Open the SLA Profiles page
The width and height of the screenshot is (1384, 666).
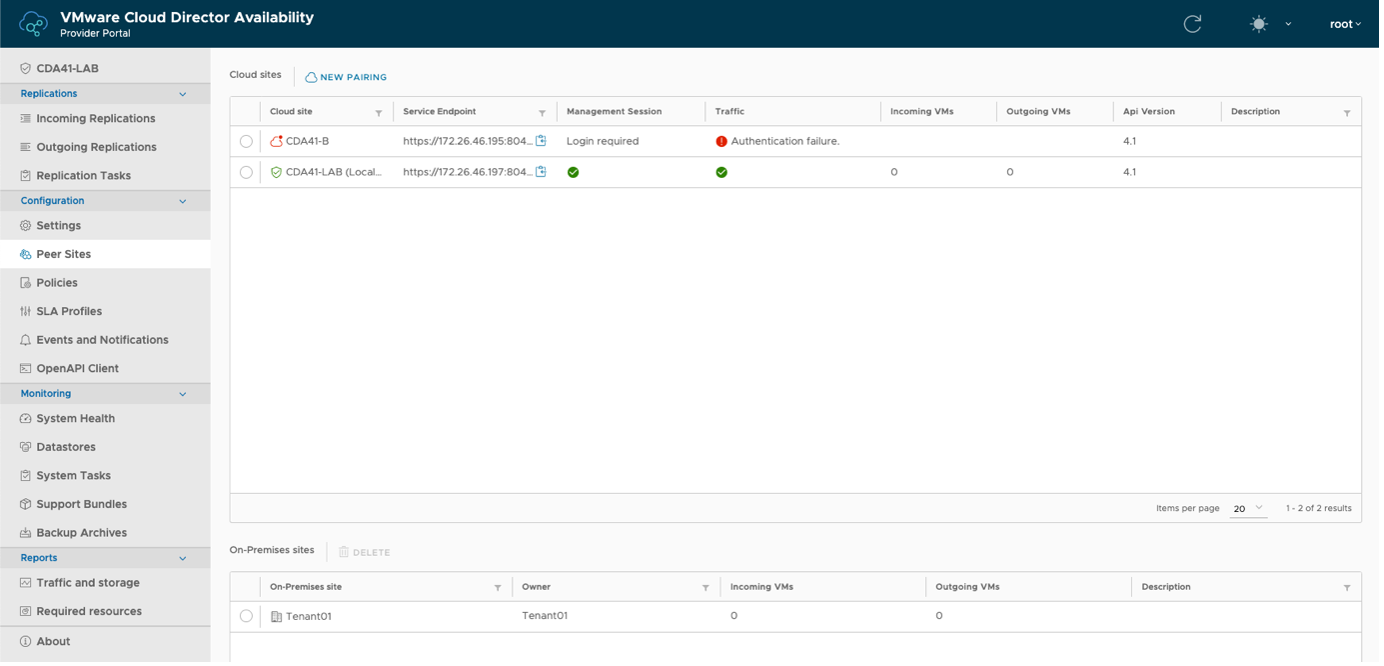tap(69, 311)
